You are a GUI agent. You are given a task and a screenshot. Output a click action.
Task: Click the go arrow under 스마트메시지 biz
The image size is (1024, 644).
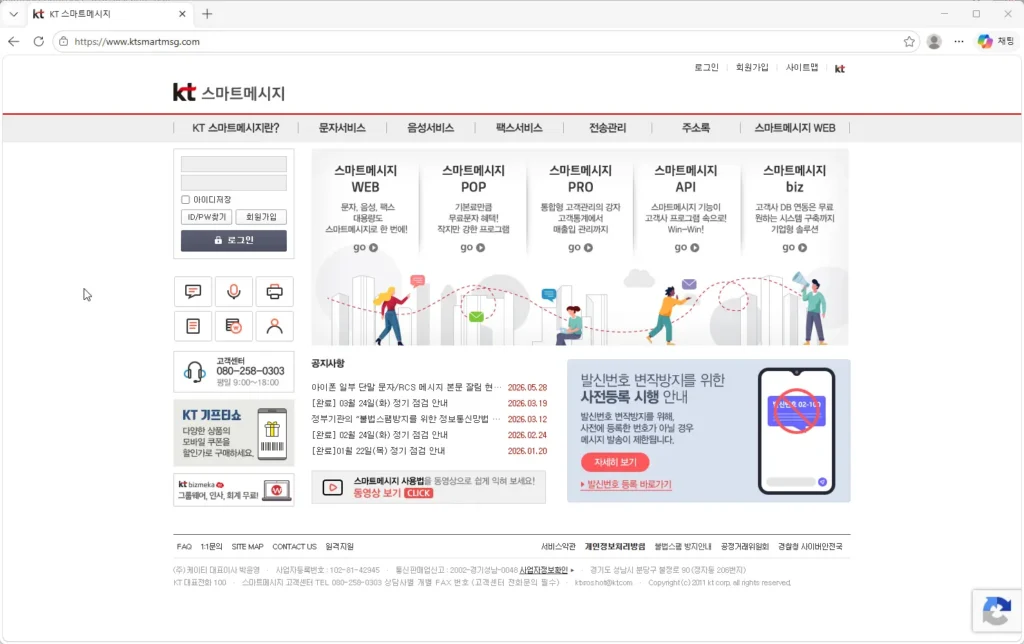click(x=794, y=248)
